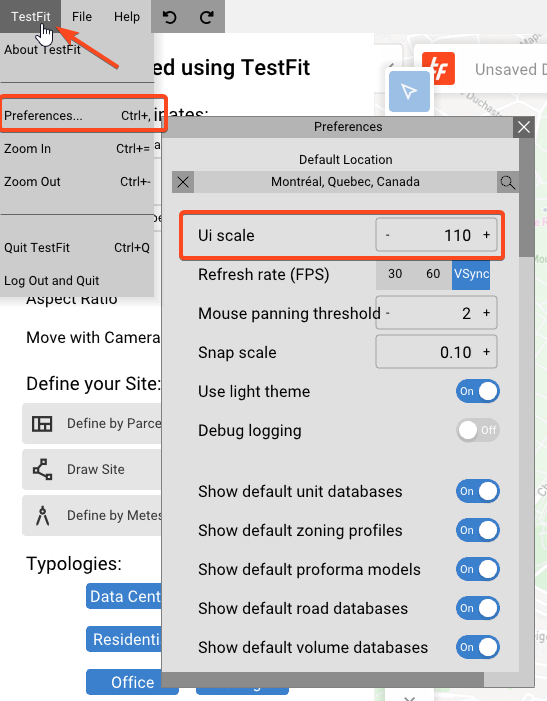Turn off Use light theme toggle
Viewport: 547px width, 701px height.
tap(478, 391)
